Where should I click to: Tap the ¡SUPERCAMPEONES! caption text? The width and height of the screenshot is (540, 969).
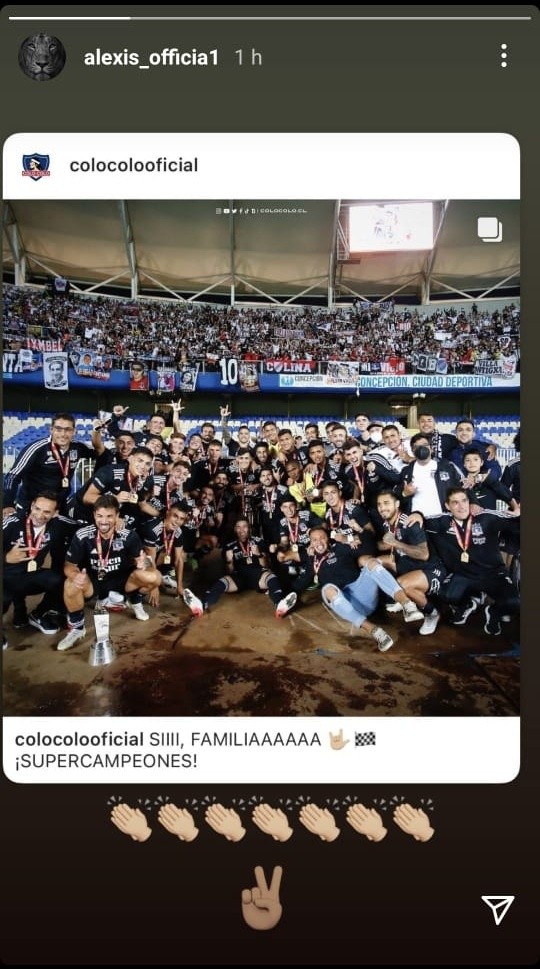point(106,761)
